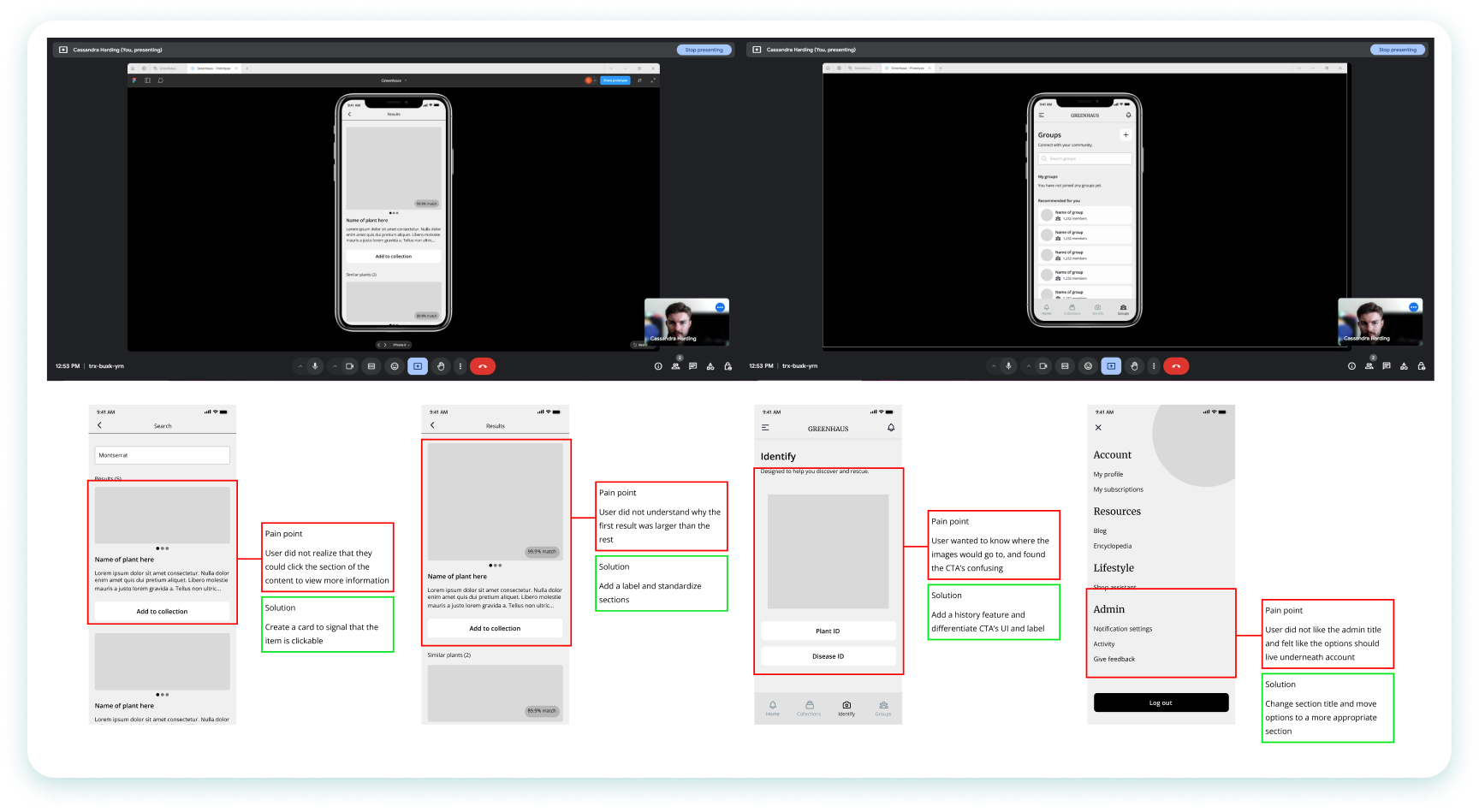This screenshot has height=812, width=1479.
Task: Toggle the sidebar icon in the Figma prototype toolbar
Action: pyautogui.click(x=147, y=80)
